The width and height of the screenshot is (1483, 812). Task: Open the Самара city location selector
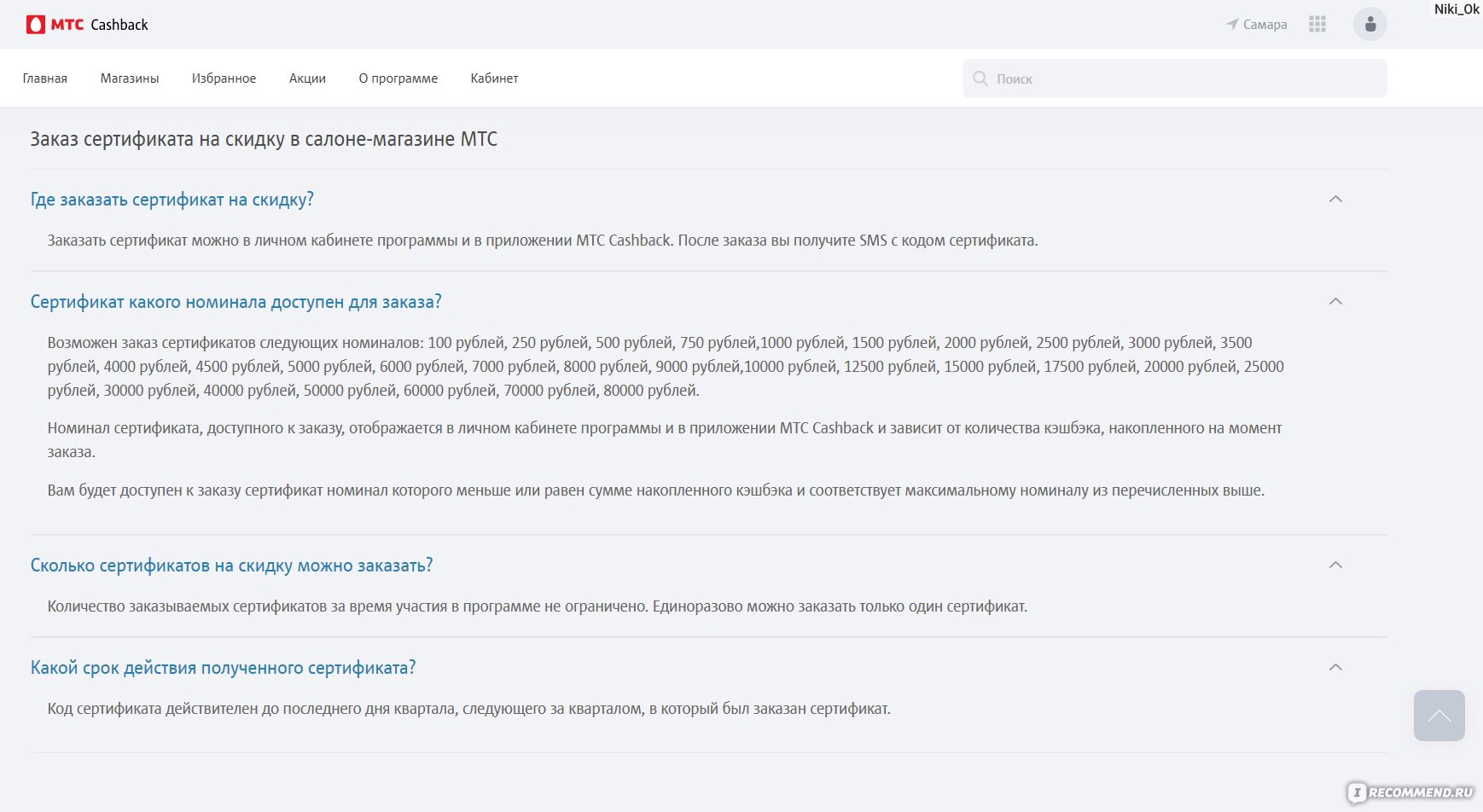[1256, 25]
